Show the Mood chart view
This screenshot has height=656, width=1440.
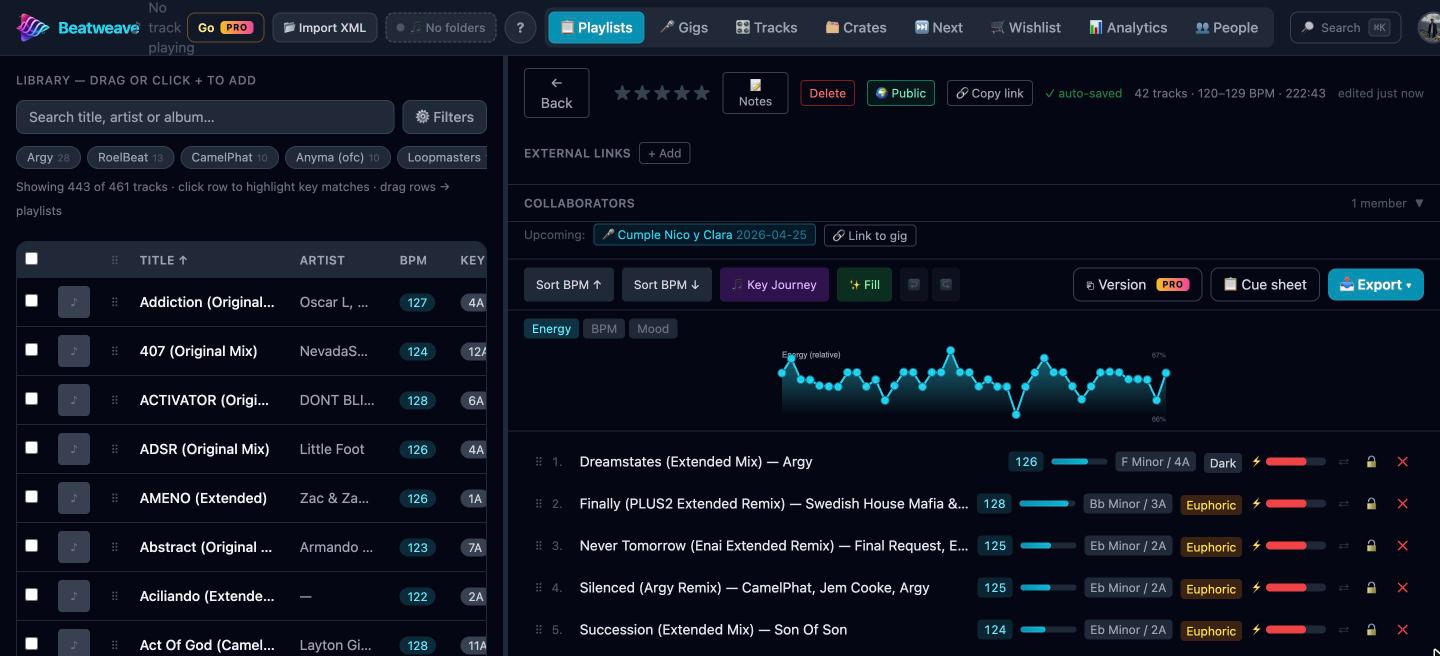click(653, 329)
